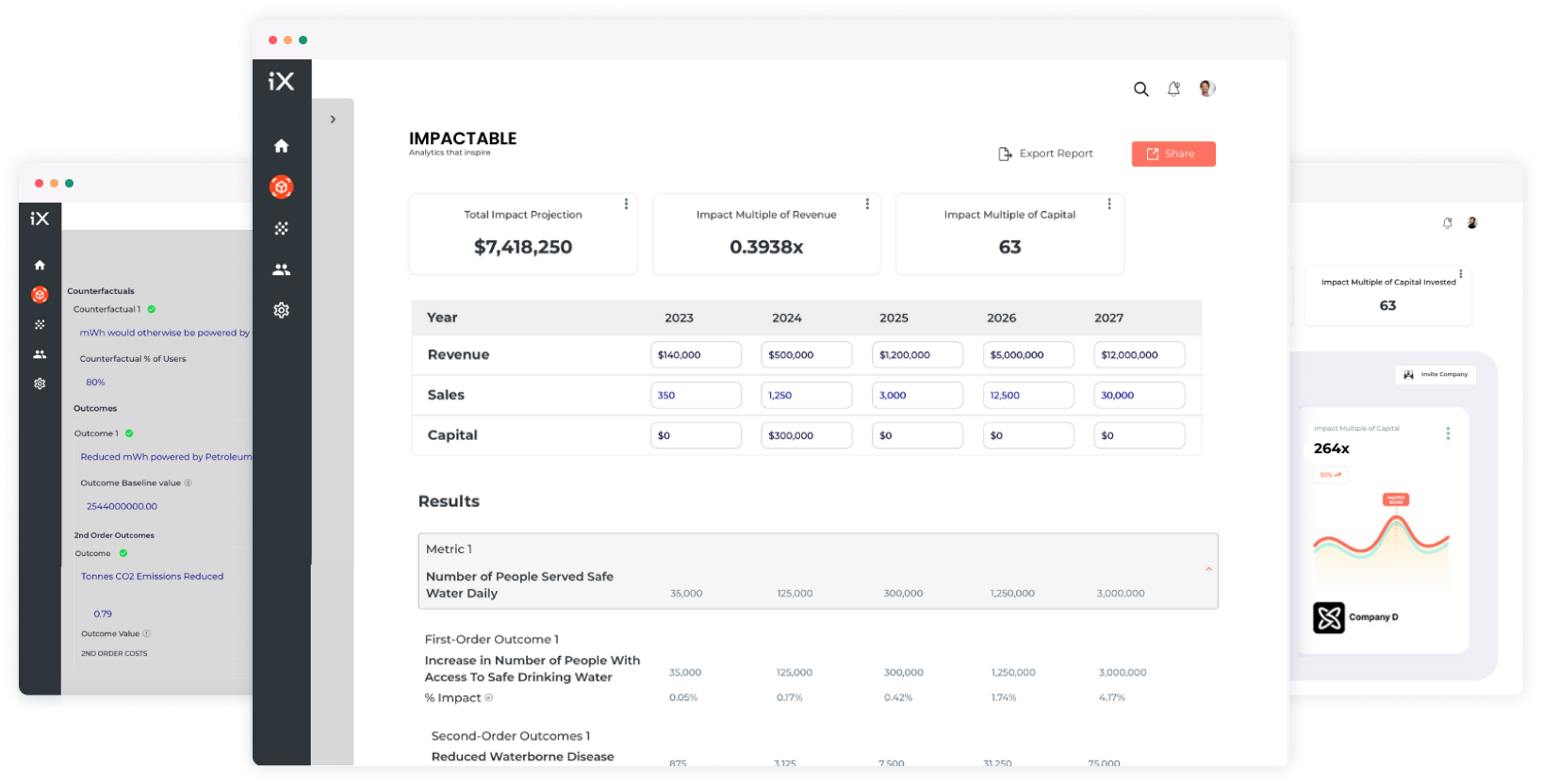Image resolution: width=1542 pixels, height=784 pixels.
Task: Open the Impact Multiple of Revenue card menu
Action: [867, 204]
